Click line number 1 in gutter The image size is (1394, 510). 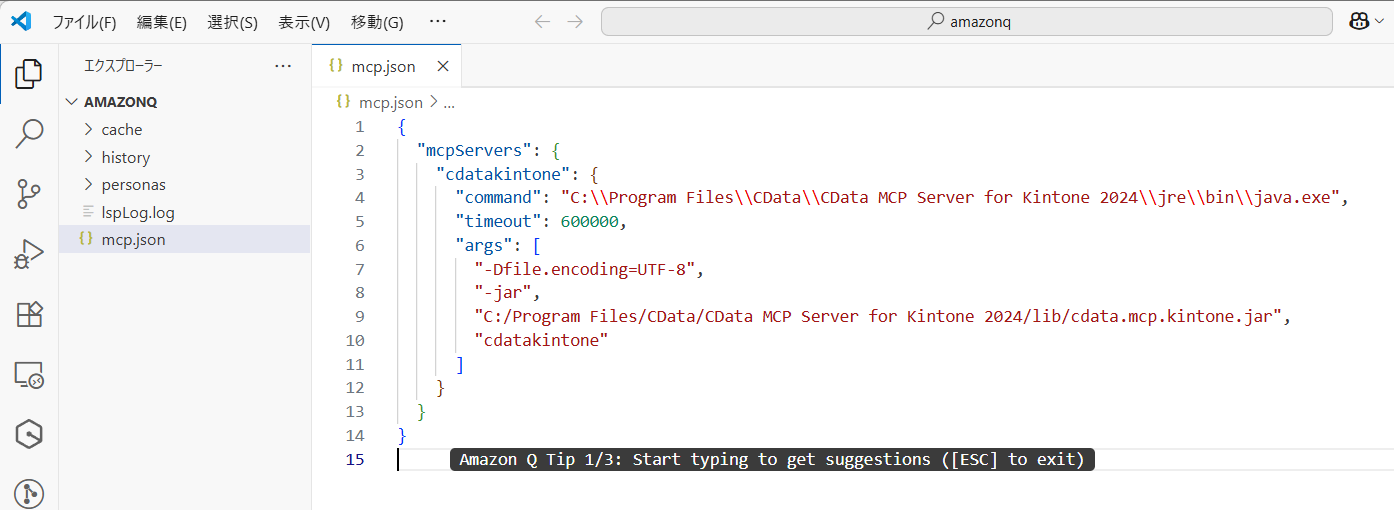[360, 127]
